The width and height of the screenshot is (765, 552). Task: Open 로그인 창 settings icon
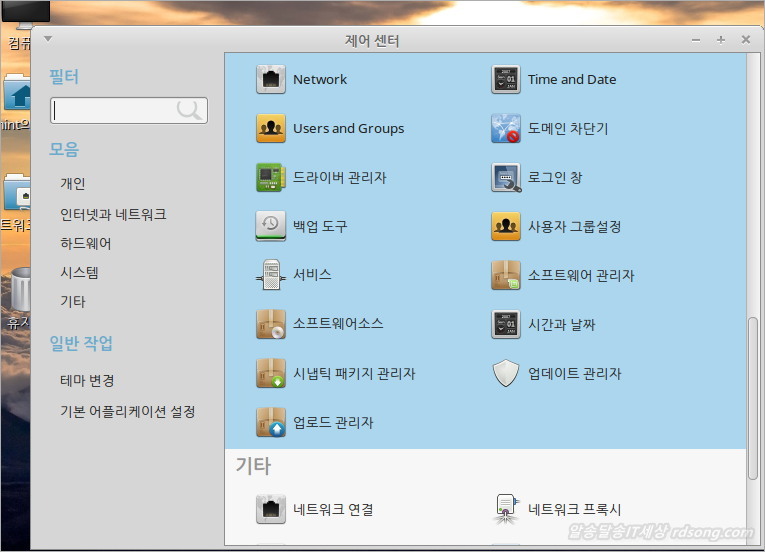coord(506,178)
